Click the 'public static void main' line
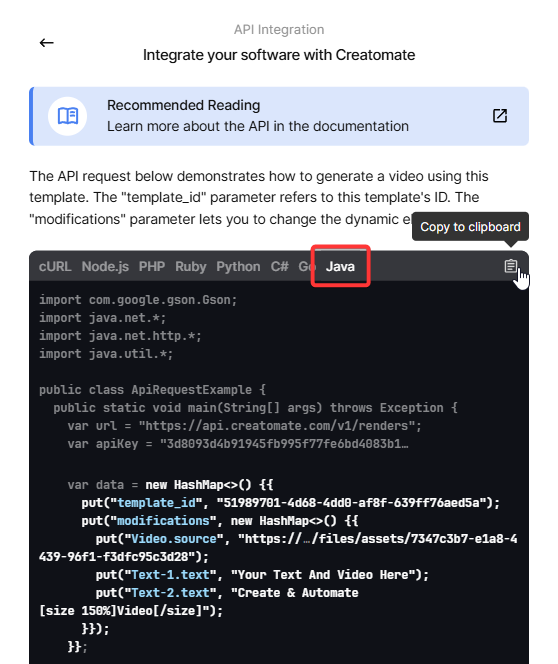The width and height of the screenshot is (558, 664). coord(255,408)
